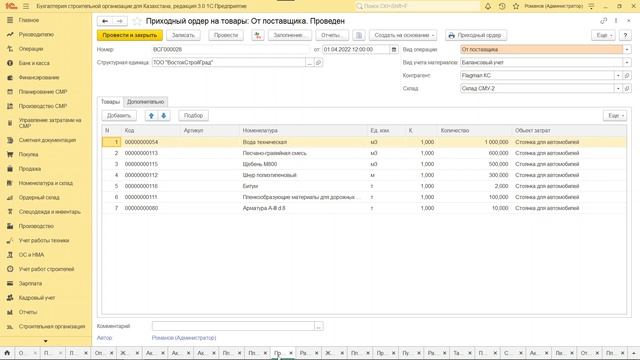The width and height of the screenshot is (640, 360).
Task: Select row Щебень М800
Action: tap(364, 164)
